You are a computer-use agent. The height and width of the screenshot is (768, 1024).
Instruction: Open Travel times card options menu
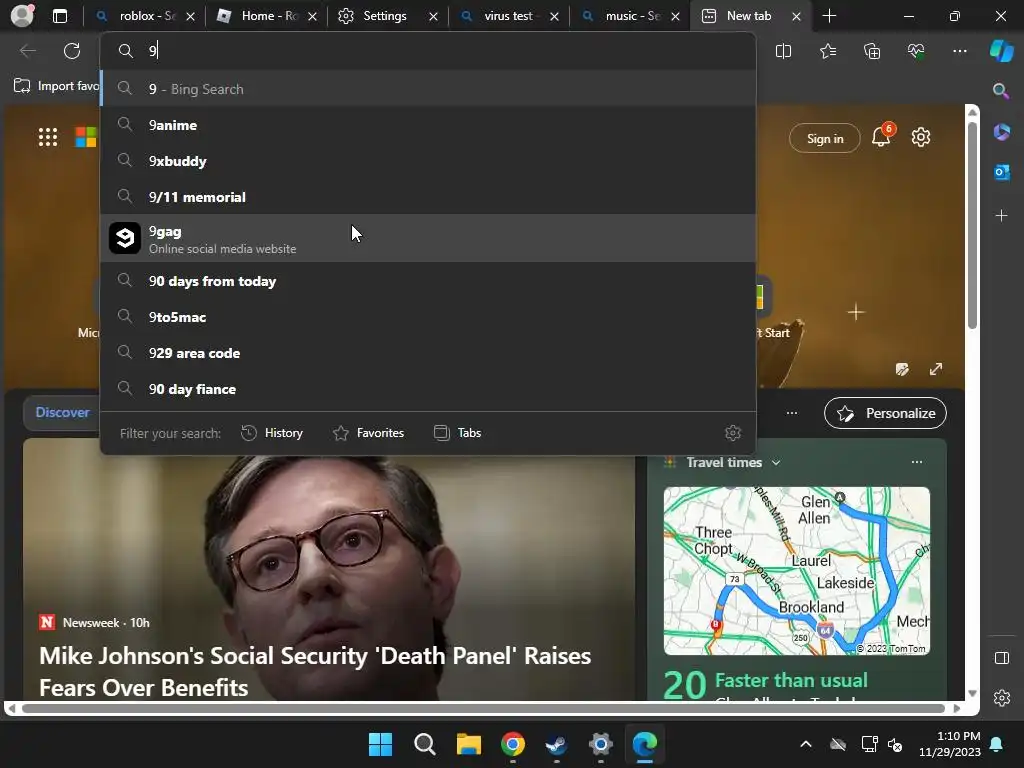tap(917, 462)
